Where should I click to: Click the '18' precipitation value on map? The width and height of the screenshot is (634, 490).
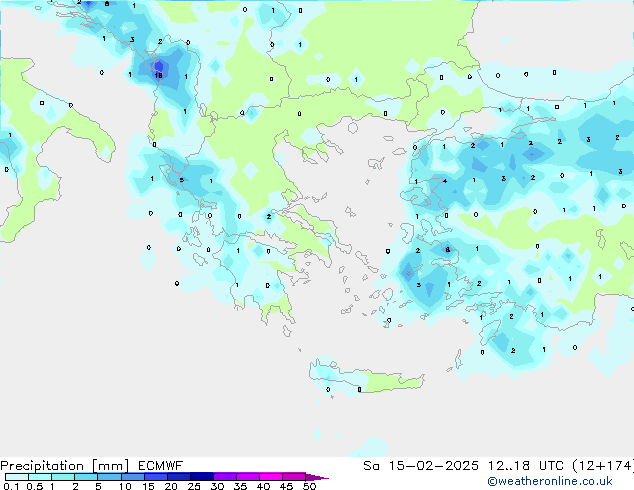pos(158,75)
